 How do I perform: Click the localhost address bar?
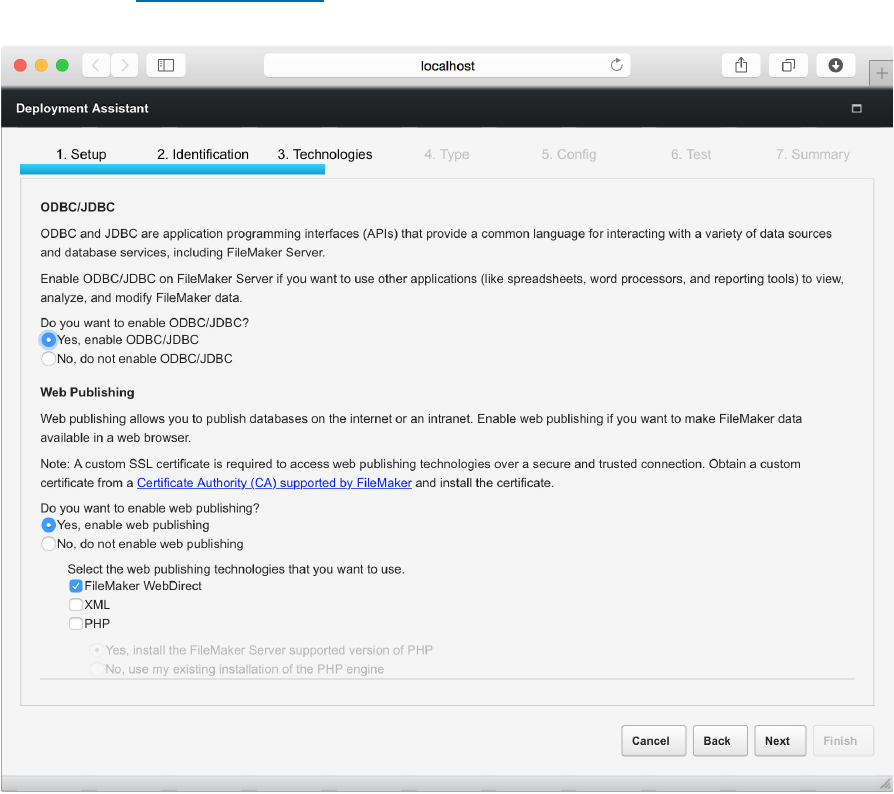click(x=447, y=66)
